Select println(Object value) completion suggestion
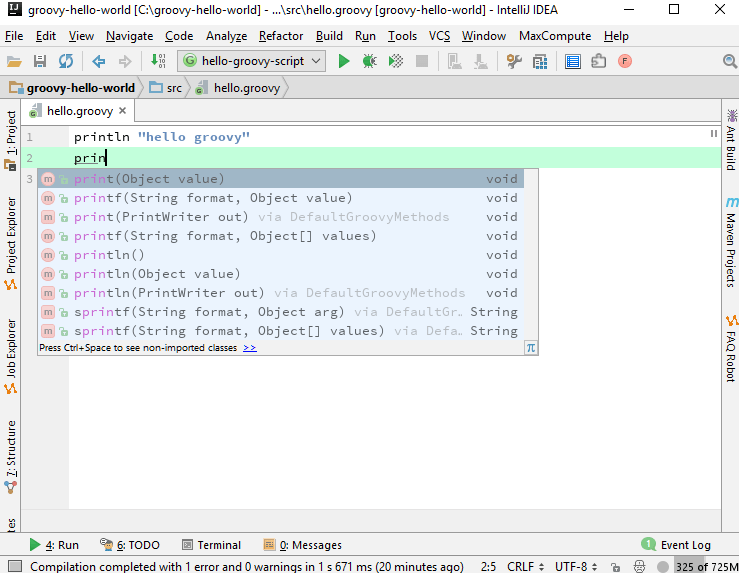The image size is (739, 573). tap(281, 274)
